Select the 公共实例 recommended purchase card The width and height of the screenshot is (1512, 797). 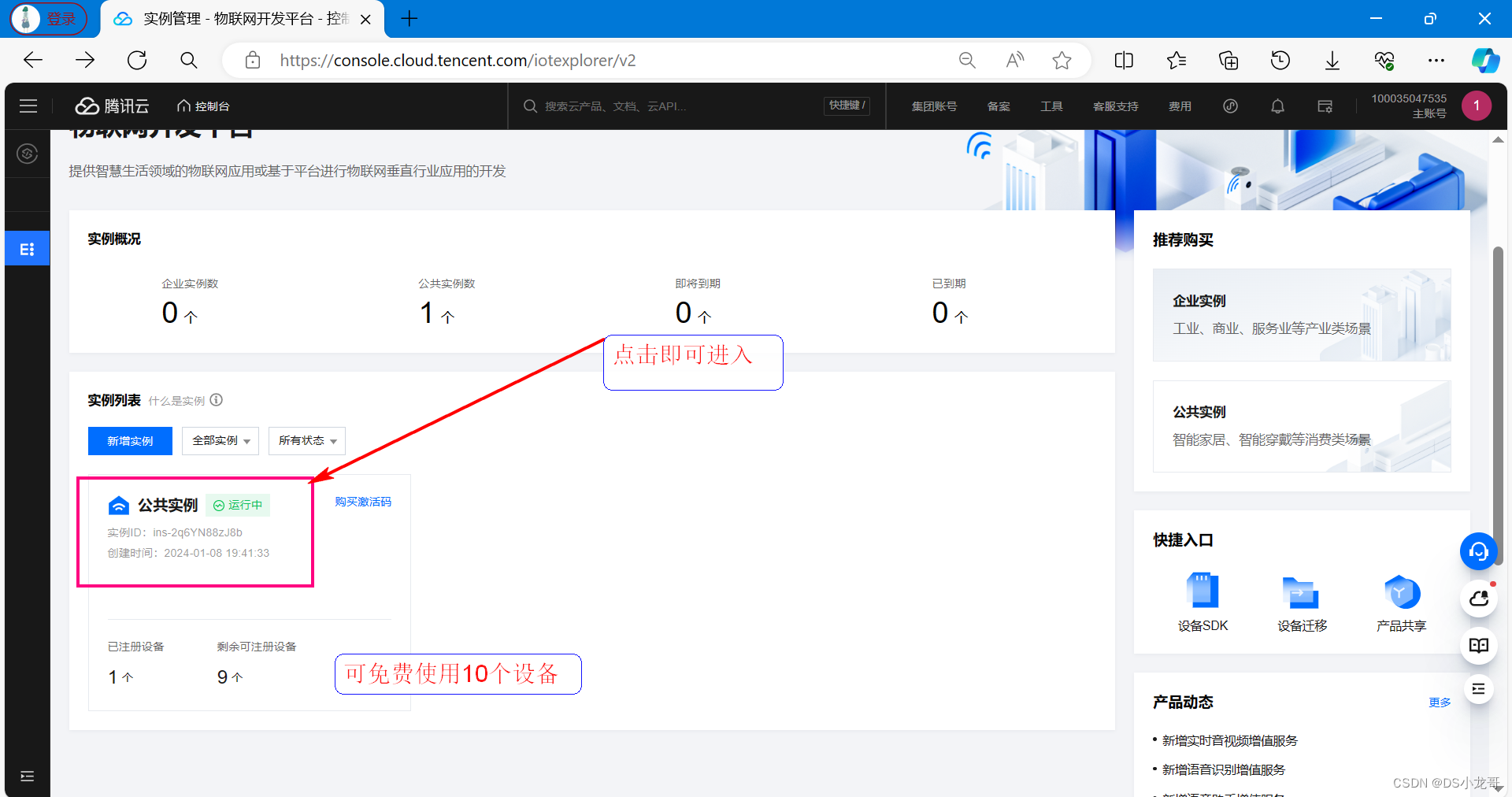1302,426
